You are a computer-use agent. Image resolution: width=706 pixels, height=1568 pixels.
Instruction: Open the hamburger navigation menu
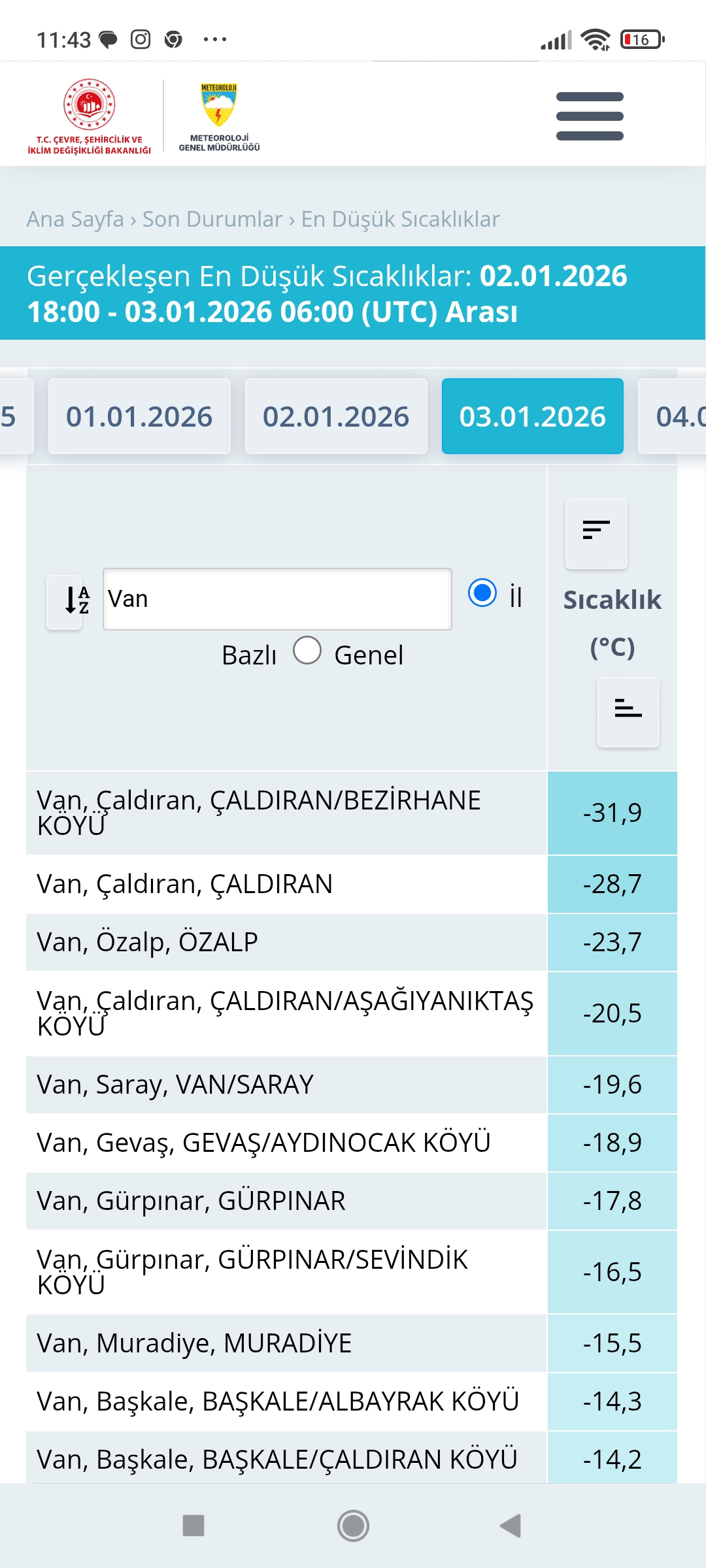tap(590, 116)
